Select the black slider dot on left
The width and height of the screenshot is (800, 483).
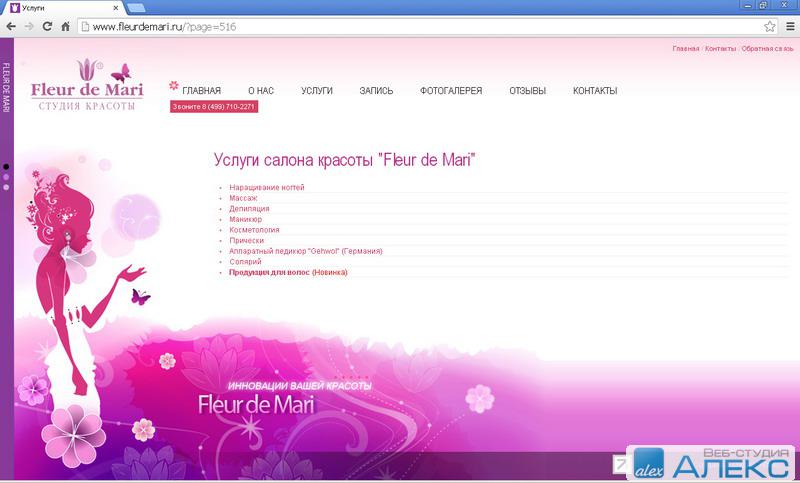(6, 167)
